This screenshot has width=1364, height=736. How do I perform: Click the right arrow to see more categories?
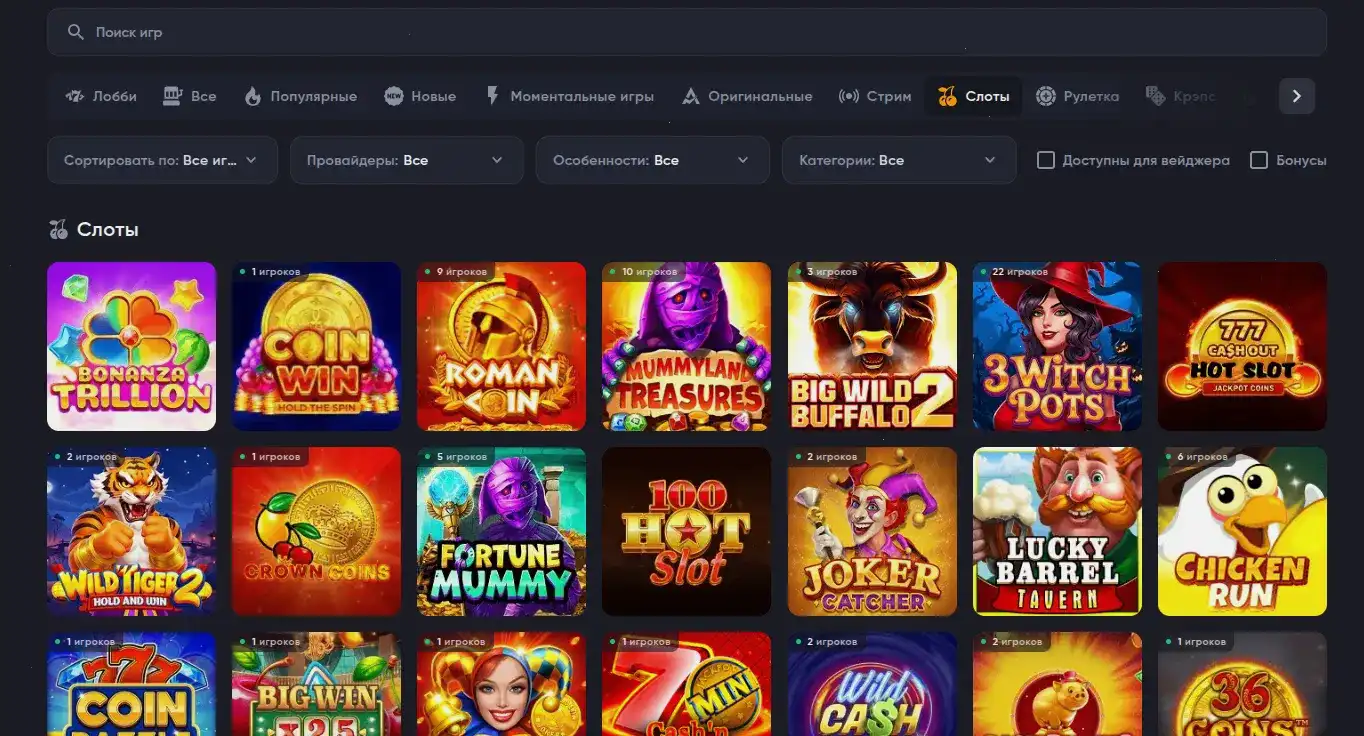click(x=1296, y=95)
